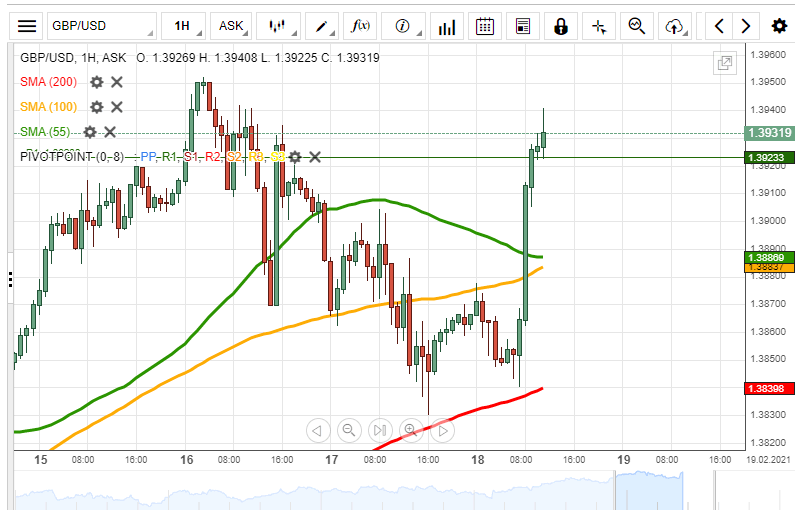Open the economic calendar icon
Image resolution: width=801 pixels, height=513 pixels.
point(485,26)
